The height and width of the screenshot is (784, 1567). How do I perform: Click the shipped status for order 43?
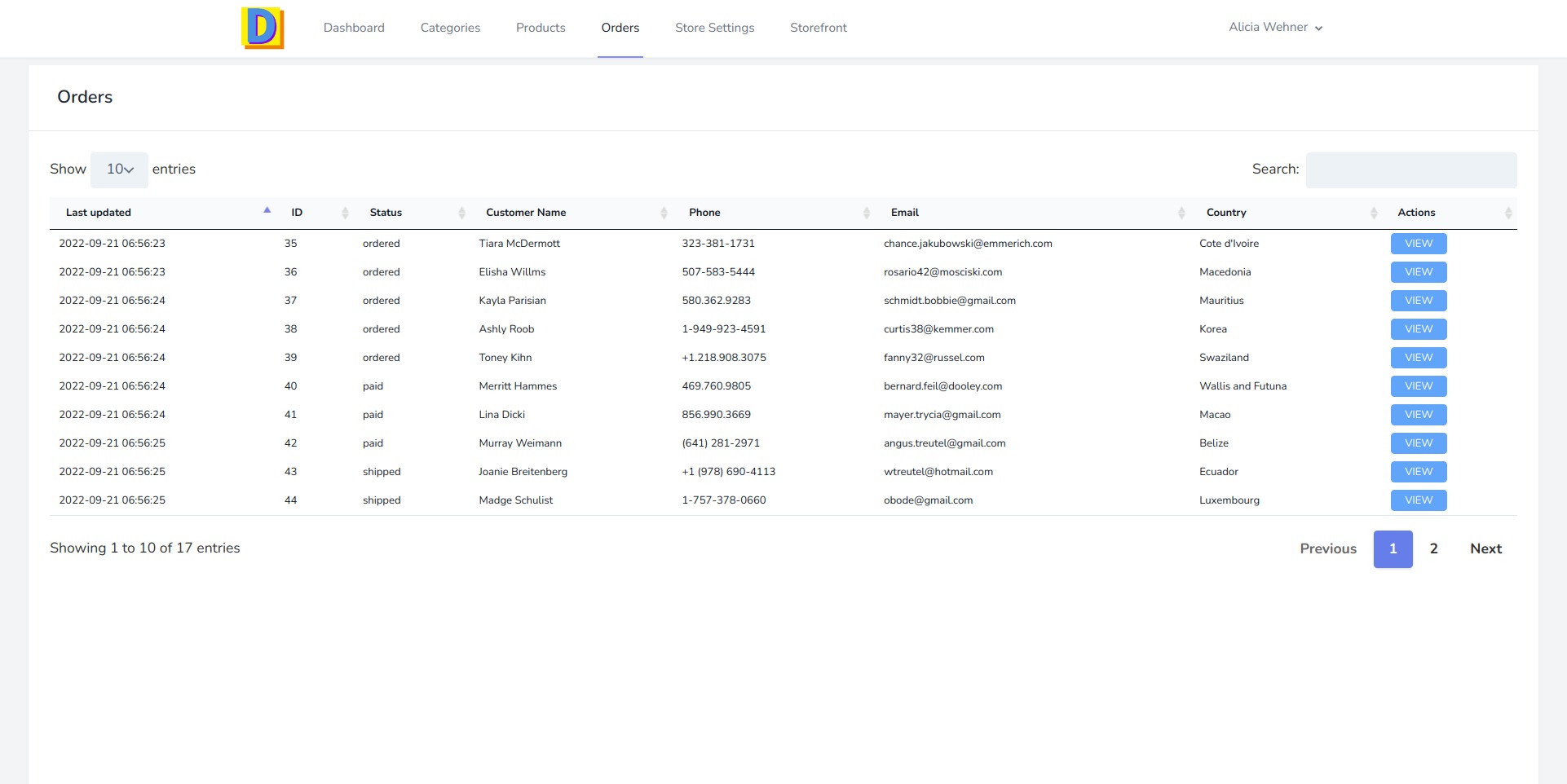pos(382,472)
